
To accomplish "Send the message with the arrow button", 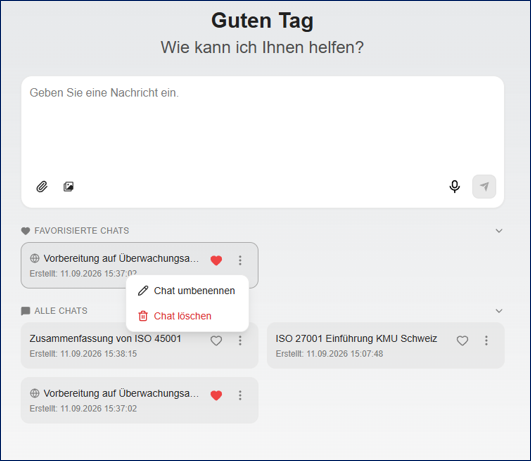I will [x=484, y=187].
